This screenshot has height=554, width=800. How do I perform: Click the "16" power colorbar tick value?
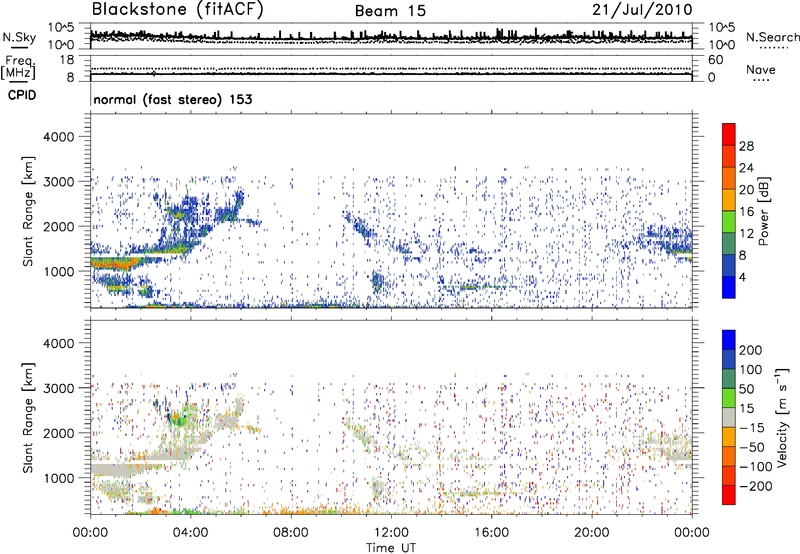[x=746, y=212]
